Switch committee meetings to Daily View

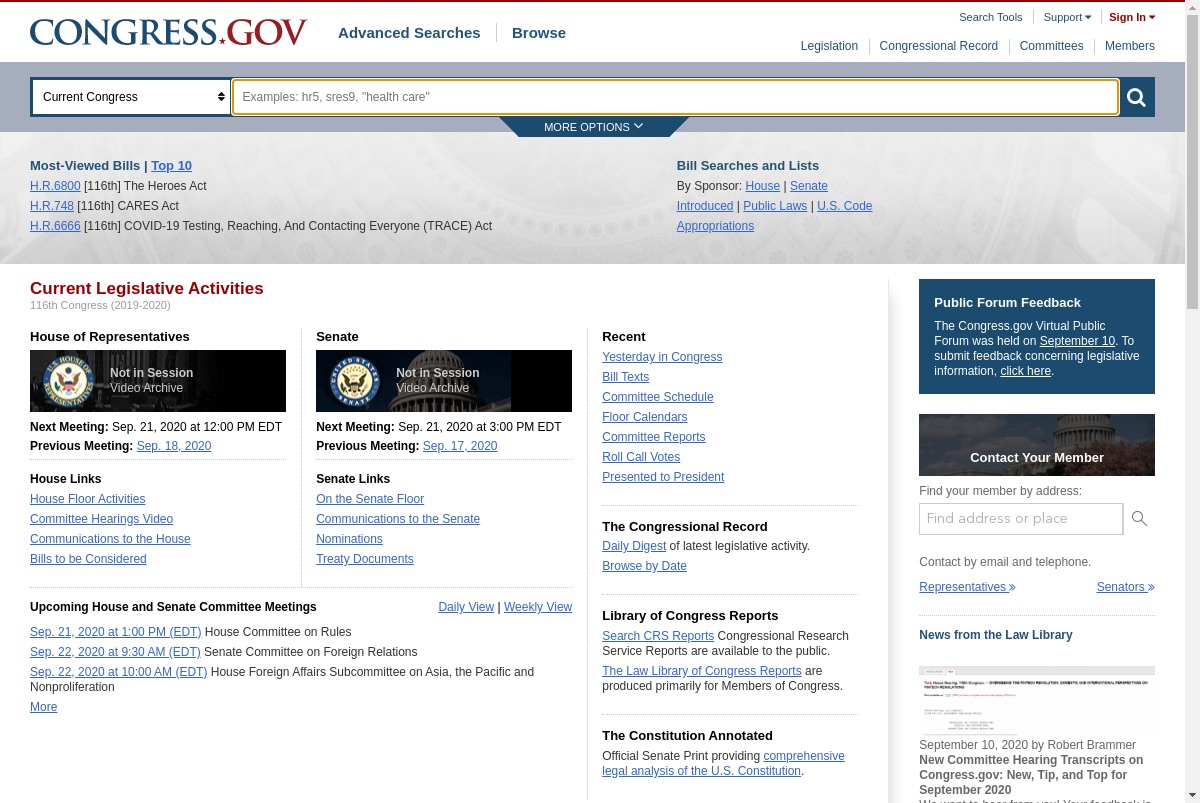(466, 607)
